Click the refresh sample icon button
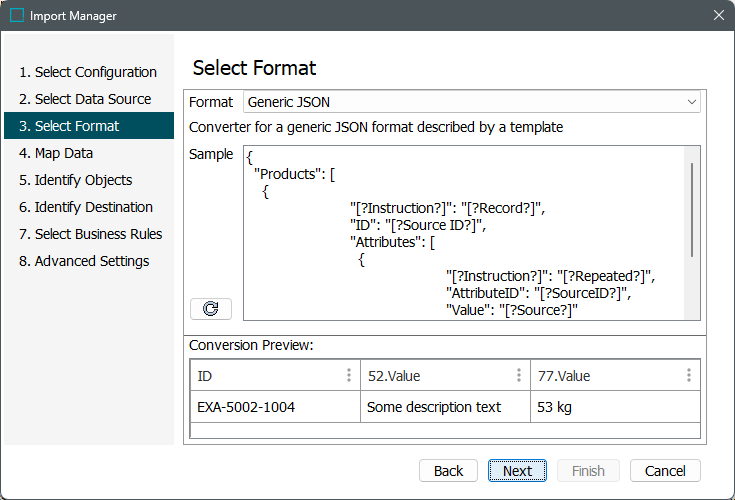The image size is (735, 500). tap(210, 309)
